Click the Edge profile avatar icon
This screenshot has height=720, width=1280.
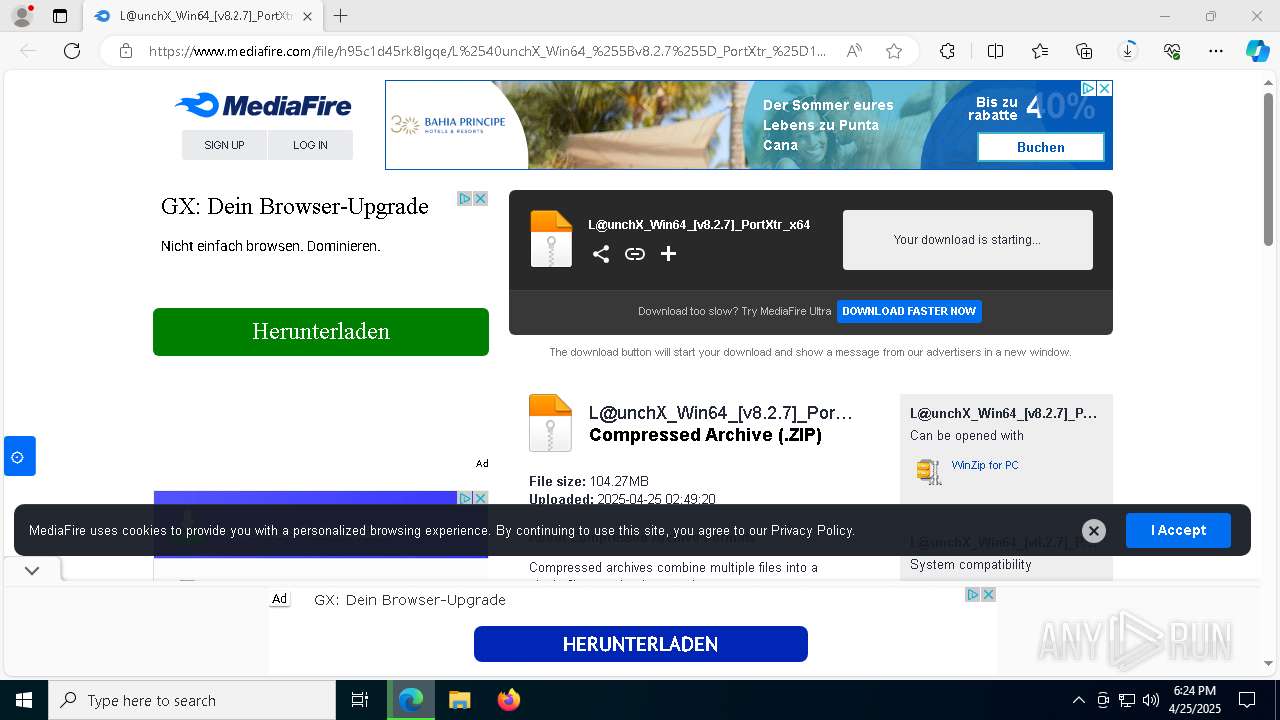(x=21, y=16)
